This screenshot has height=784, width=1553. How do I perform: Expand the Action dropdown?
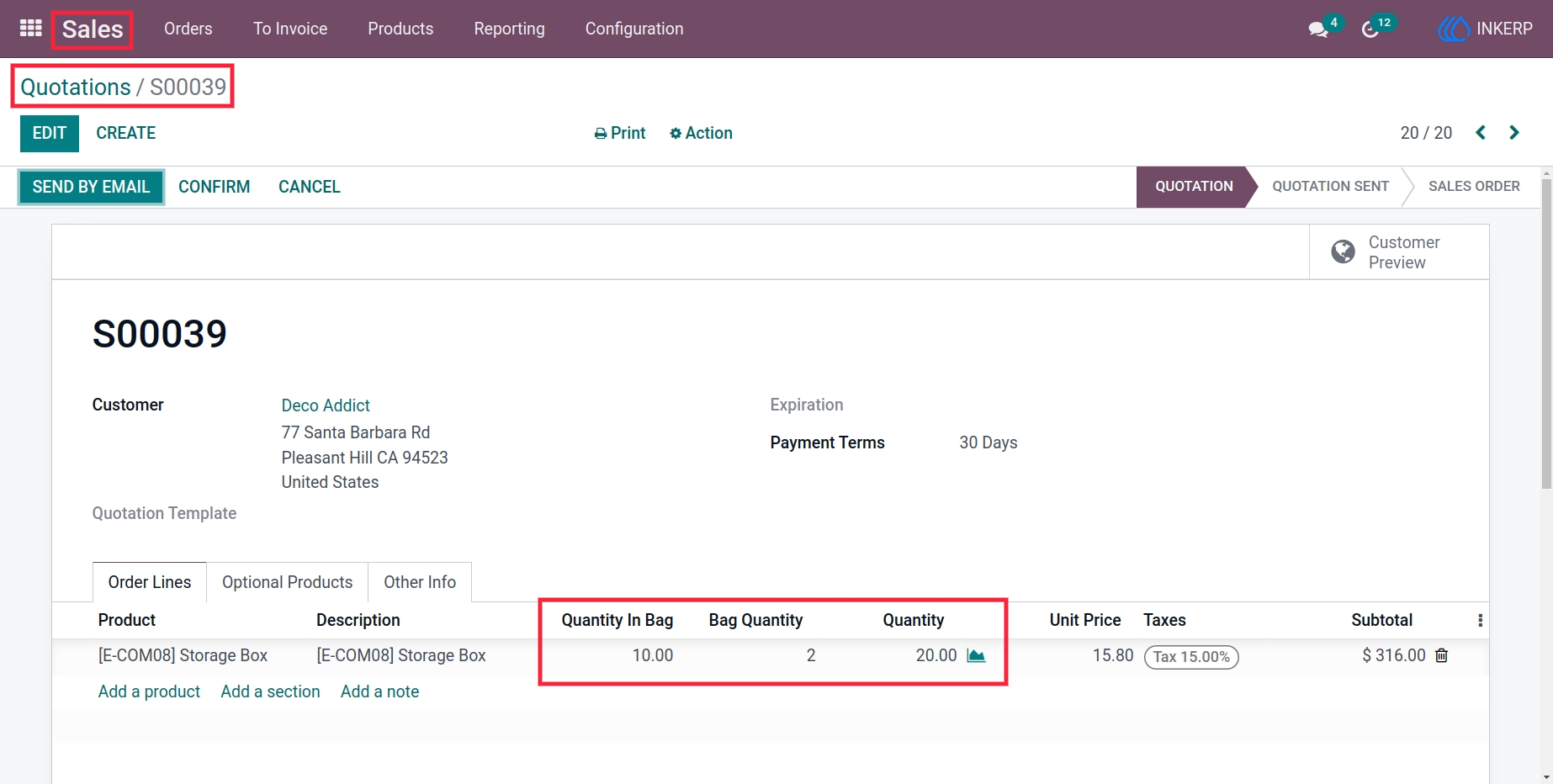pos(701,133)
